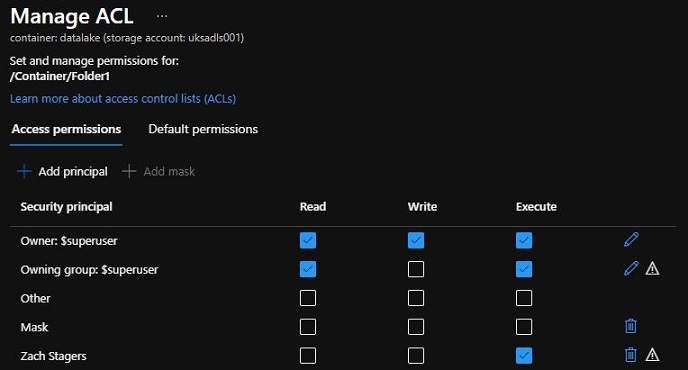Uncheck Read permission for Owner $superuser
The height and width of the screenshot is (370, 688).
[x=308, y=240]
